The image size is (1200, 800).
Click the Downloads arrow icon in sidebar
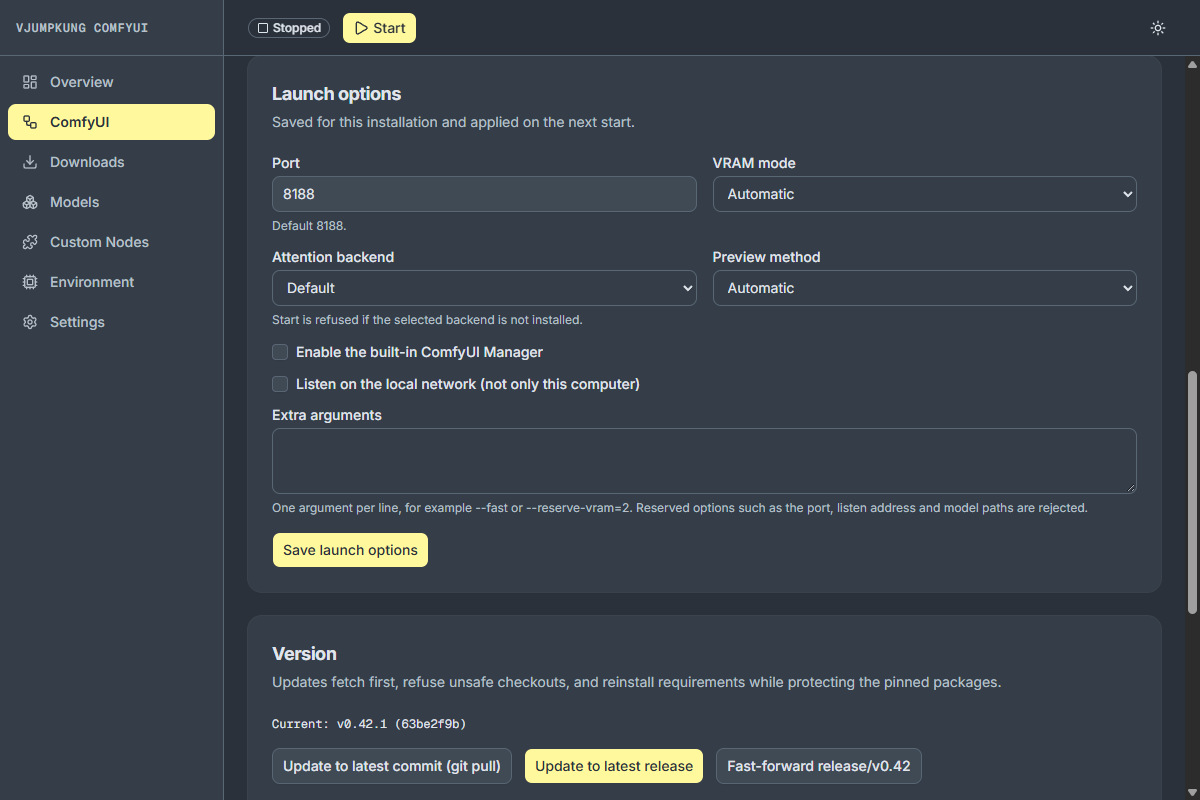click(x=30, y=162)
